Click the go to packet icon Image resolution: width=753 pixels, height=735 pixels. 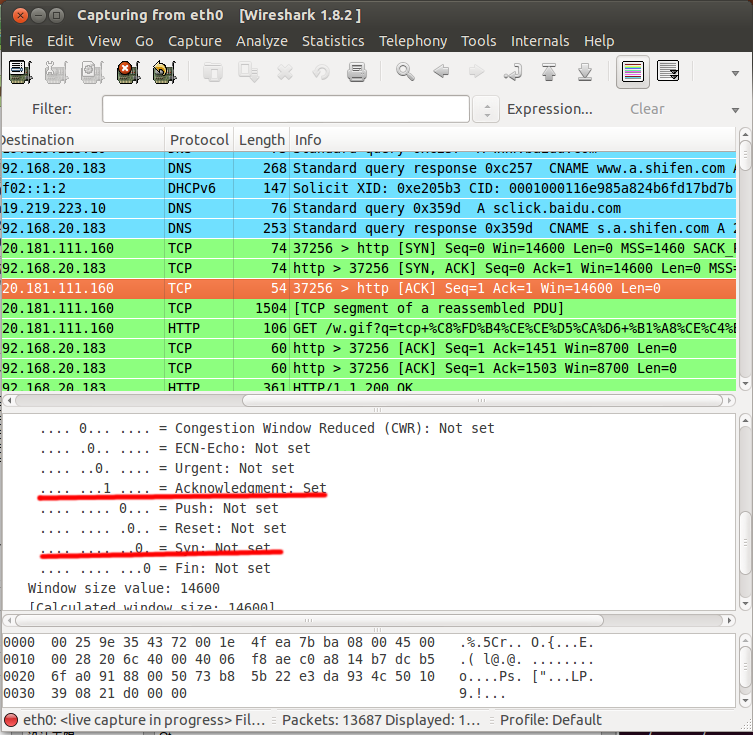[x=513, y=72]
